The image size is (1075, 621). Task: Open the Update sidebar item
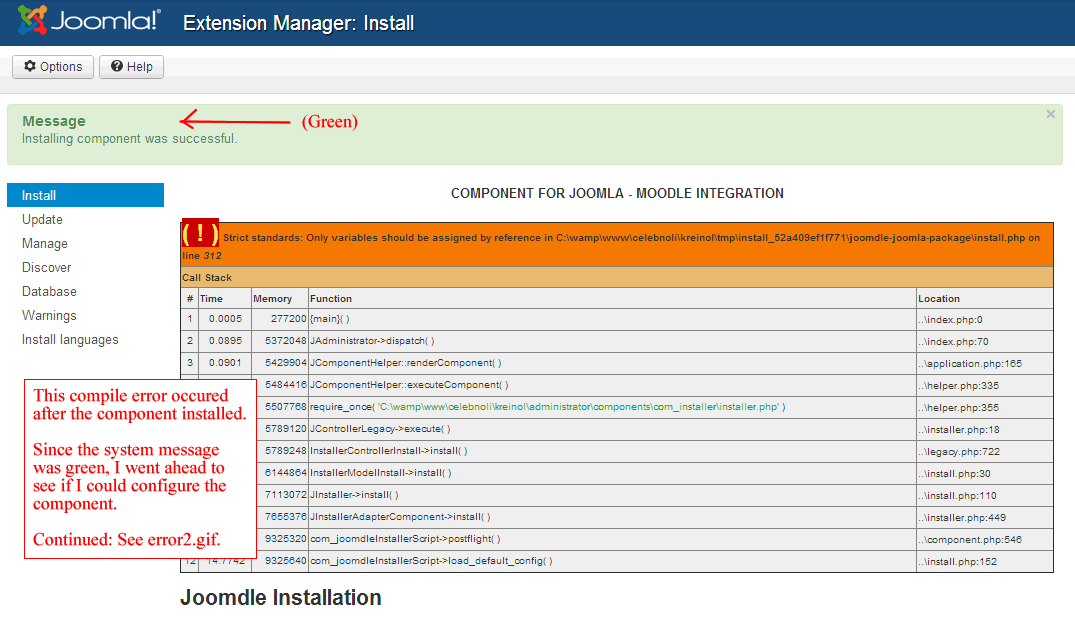pyautogui.click(x=43, y=219)
